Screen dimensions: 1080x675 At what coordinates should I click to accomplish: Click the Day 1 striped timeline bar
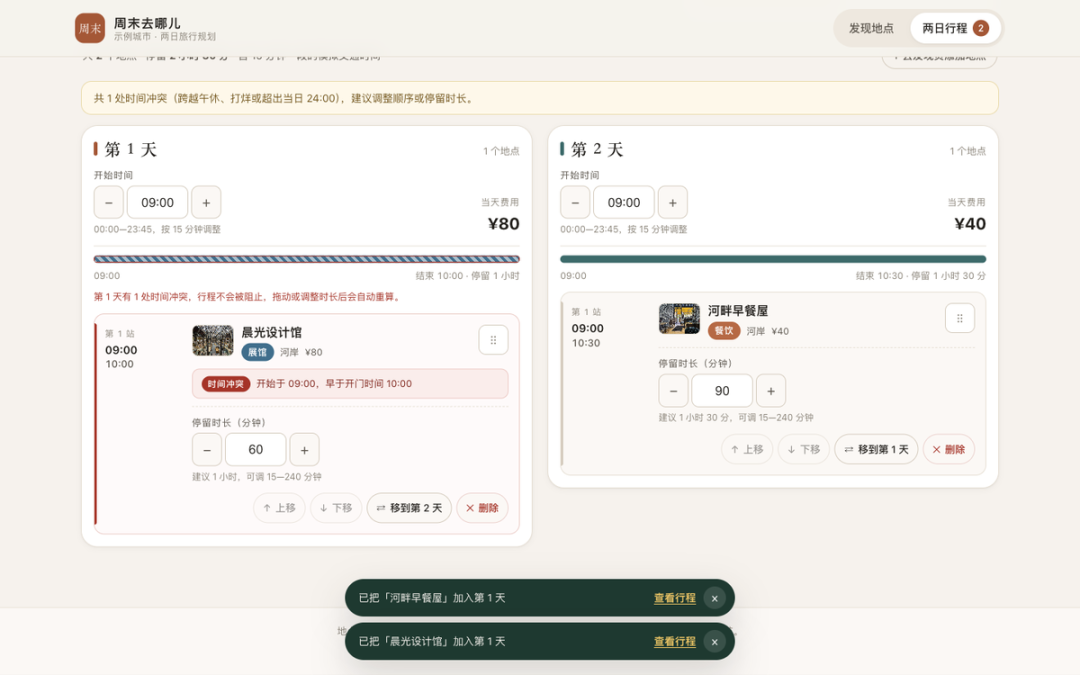[x=307, y=260]
